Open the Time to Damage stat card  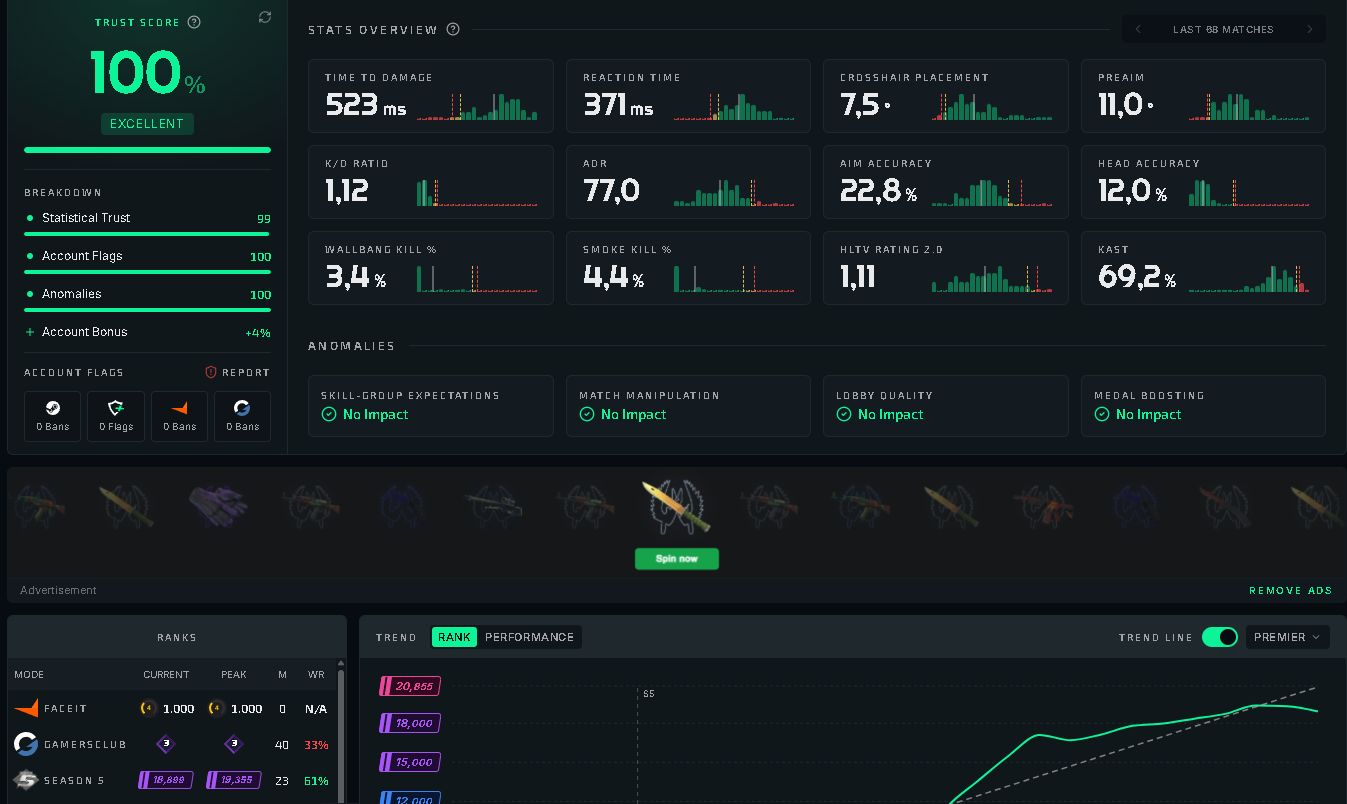coord(431,96)
